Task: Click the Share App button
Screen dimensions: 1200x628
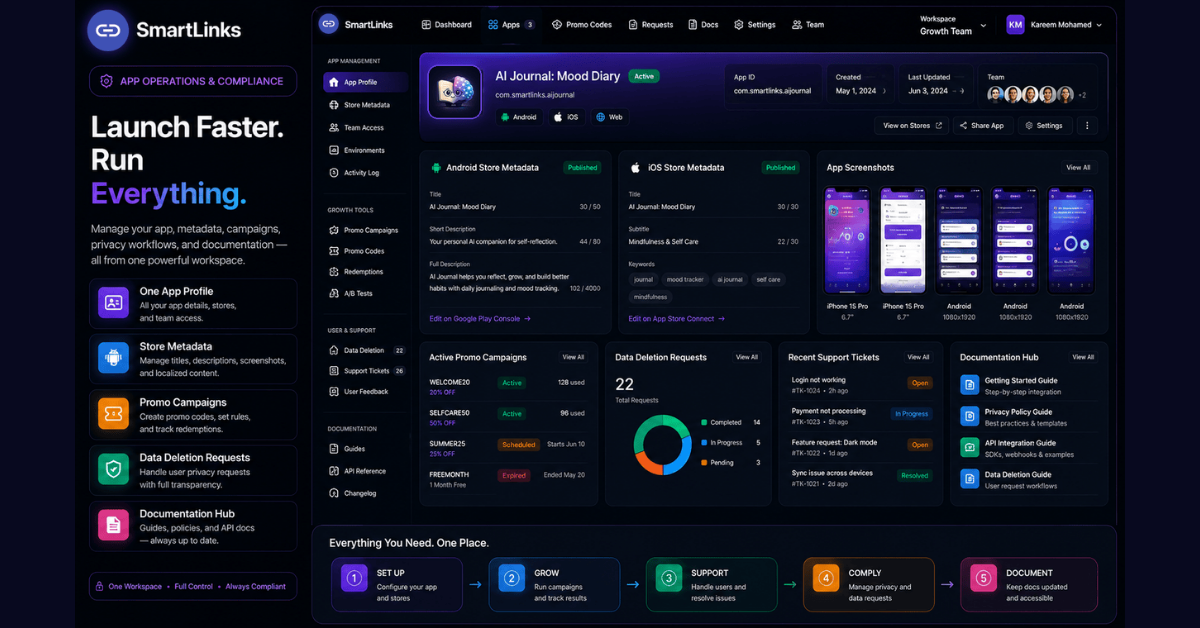Action: [983, 126]
